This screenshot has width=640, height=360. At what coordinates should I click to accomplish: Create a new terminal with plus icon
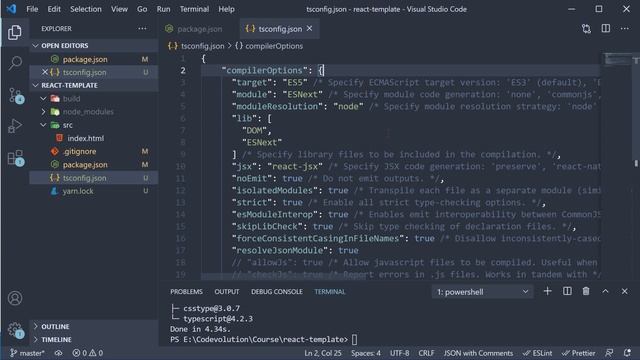[547, 291]
